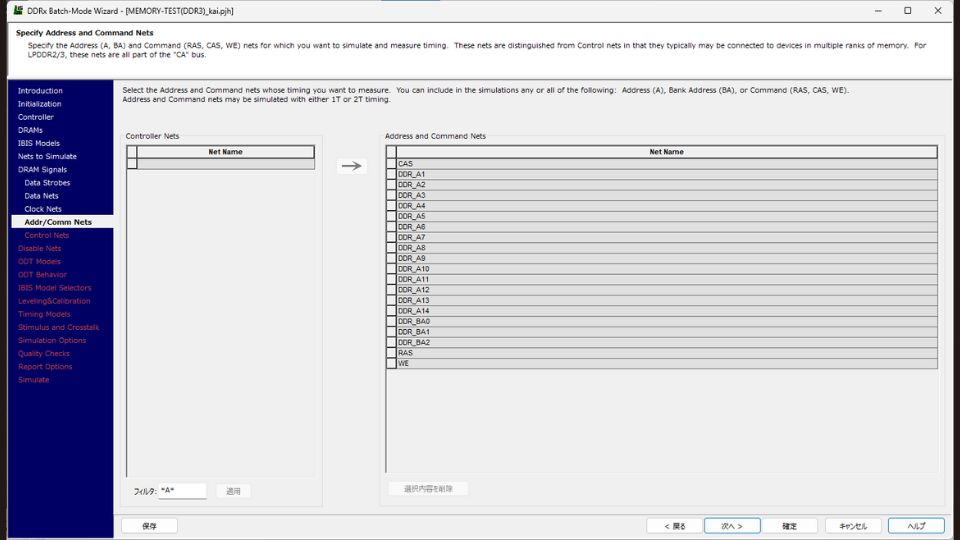Open the Introduction wizard page
Screen dimensions: 960x540
(x=40, y=91)
